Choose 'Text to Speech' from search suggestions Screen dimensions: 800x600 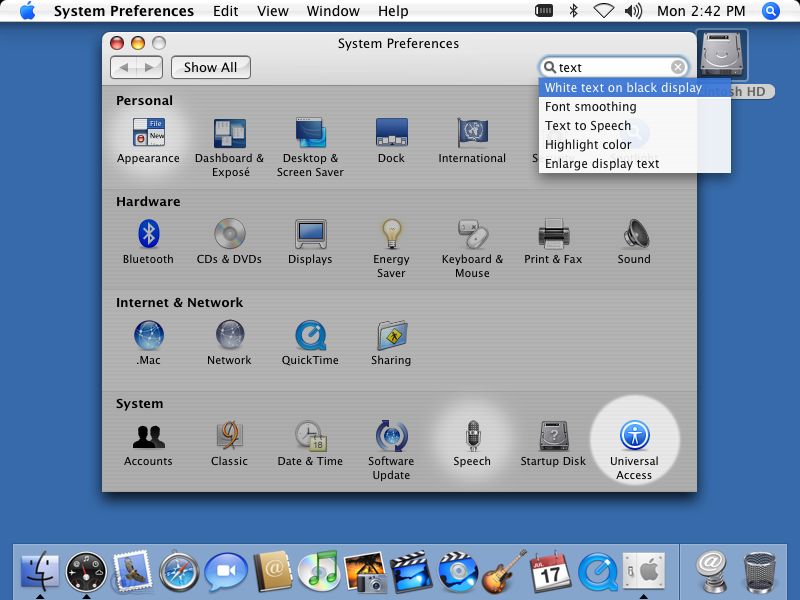[x=588, y=125]
